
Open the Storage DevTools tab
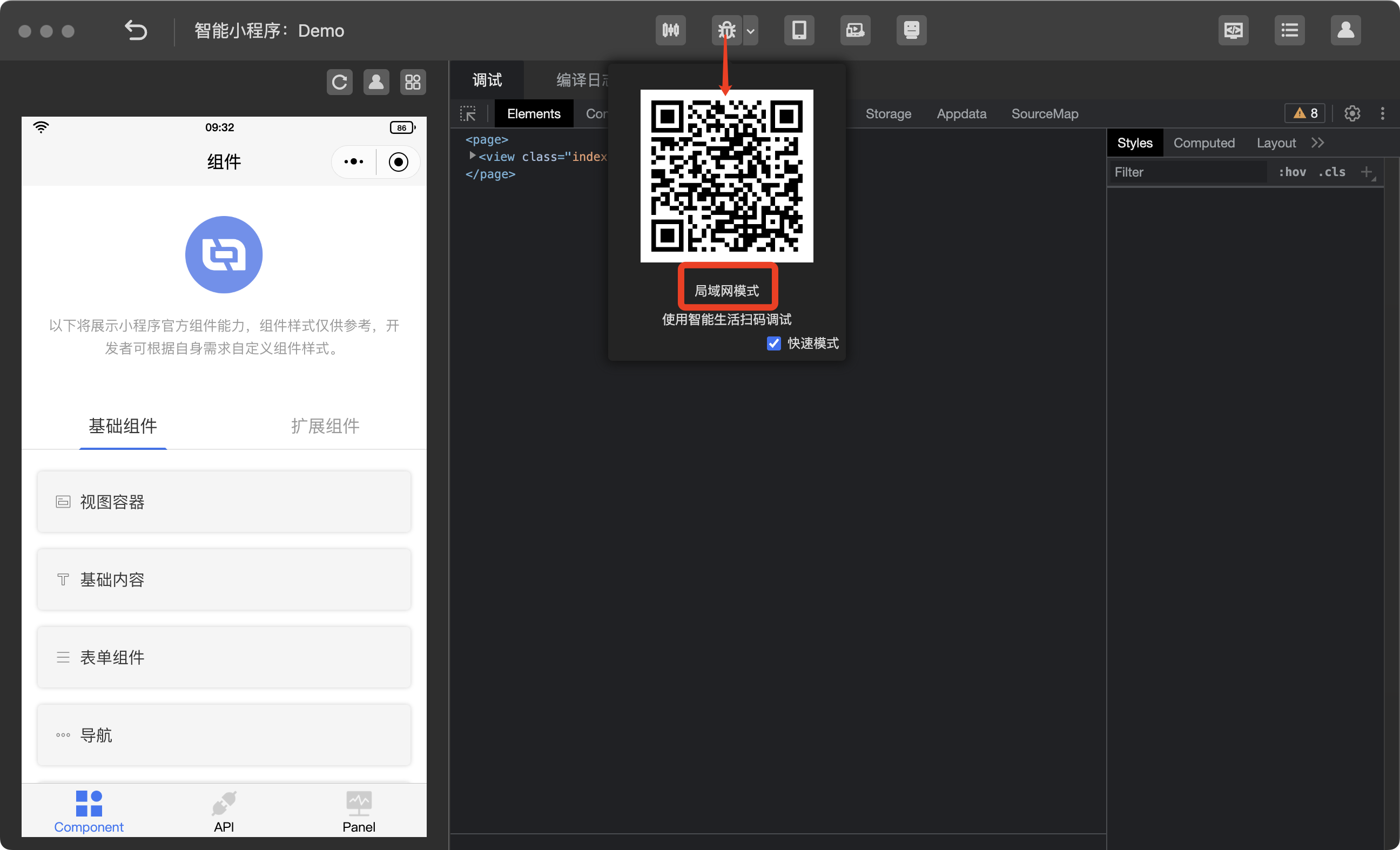tap(888, 113)
